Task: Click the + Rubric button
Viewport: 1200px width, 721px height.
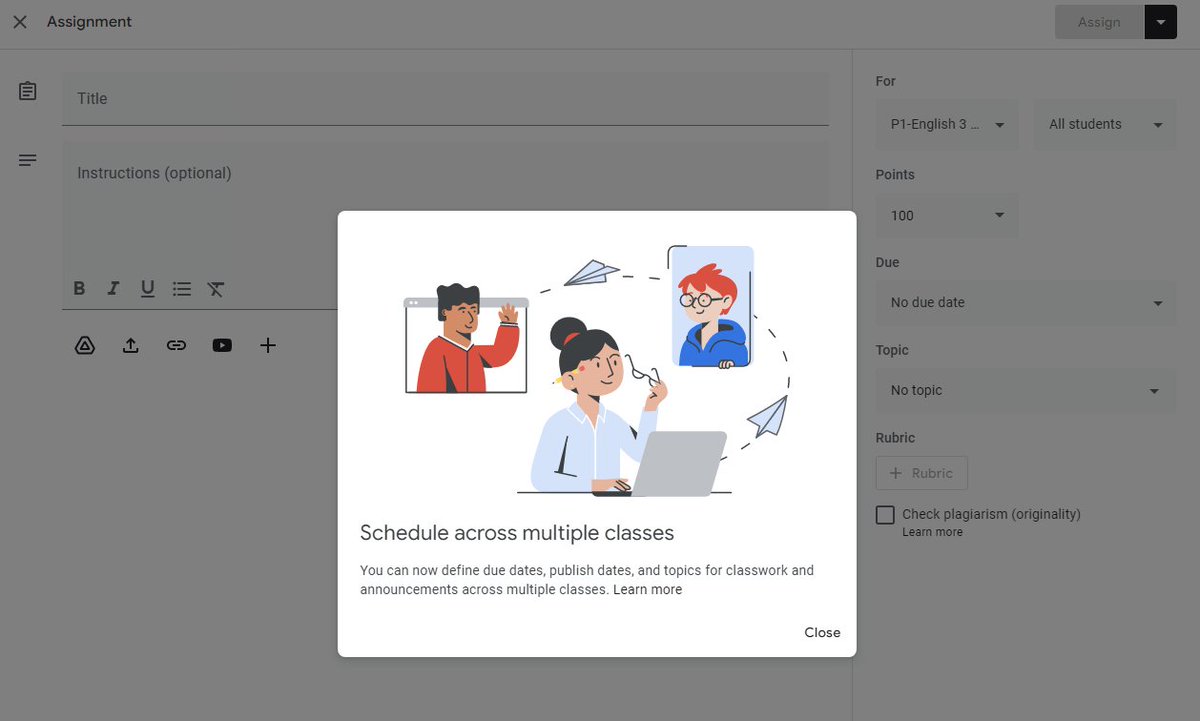Action: (x=922, y=473)
